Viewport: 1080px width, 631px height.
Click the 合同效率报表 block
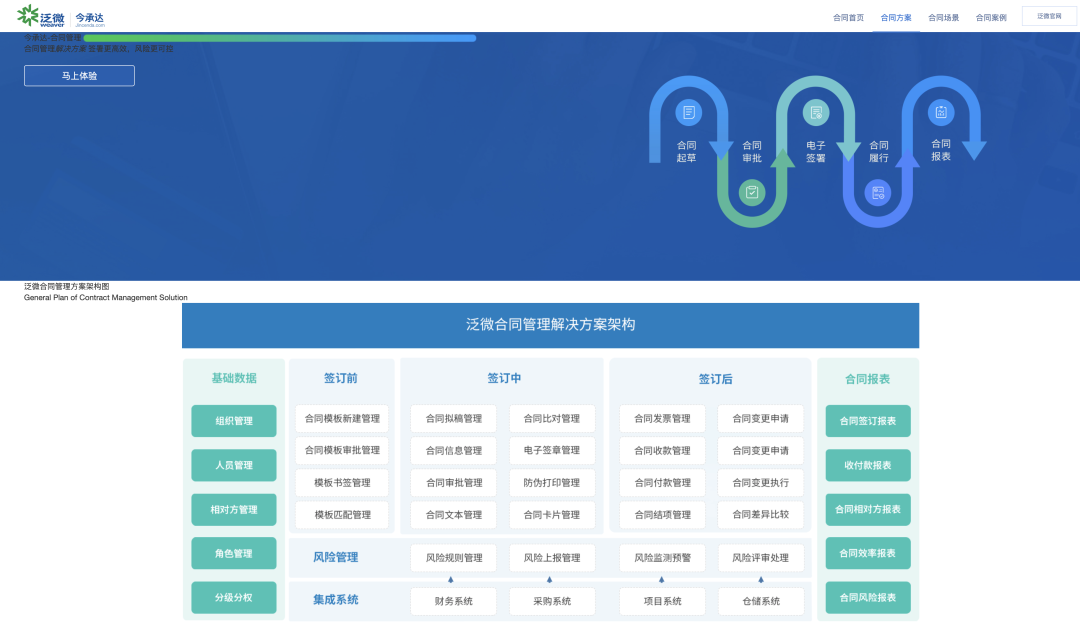point(868,553)
